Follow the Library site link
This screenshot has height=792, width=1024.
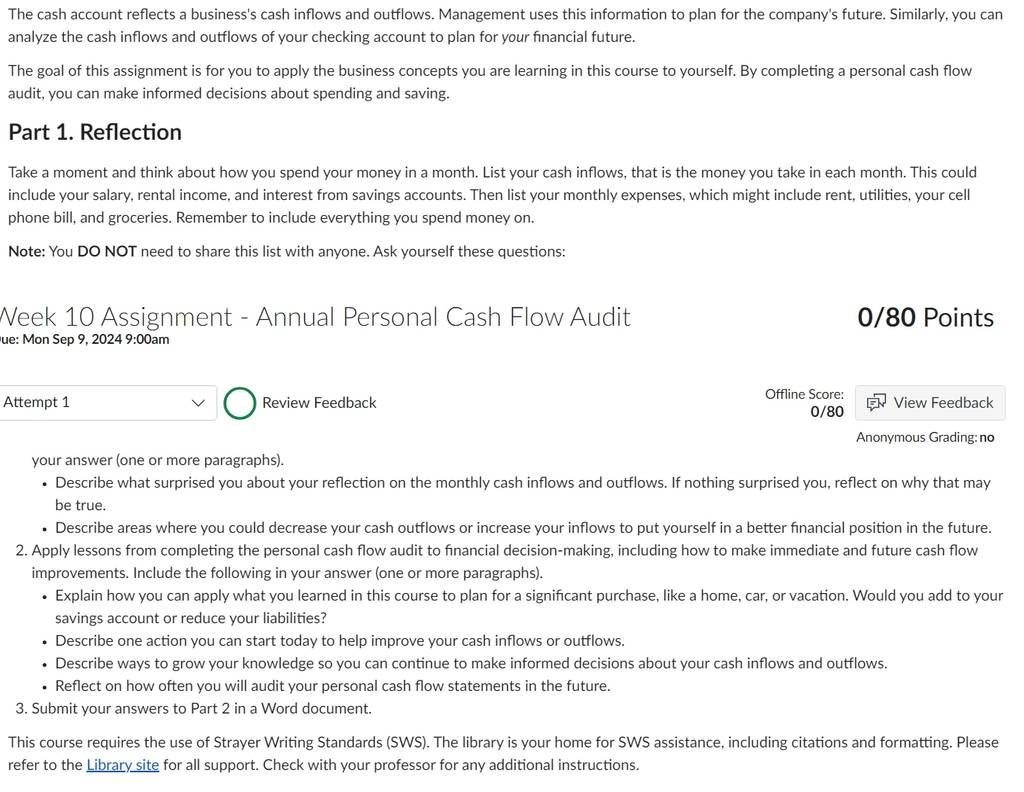pos(123,765)
